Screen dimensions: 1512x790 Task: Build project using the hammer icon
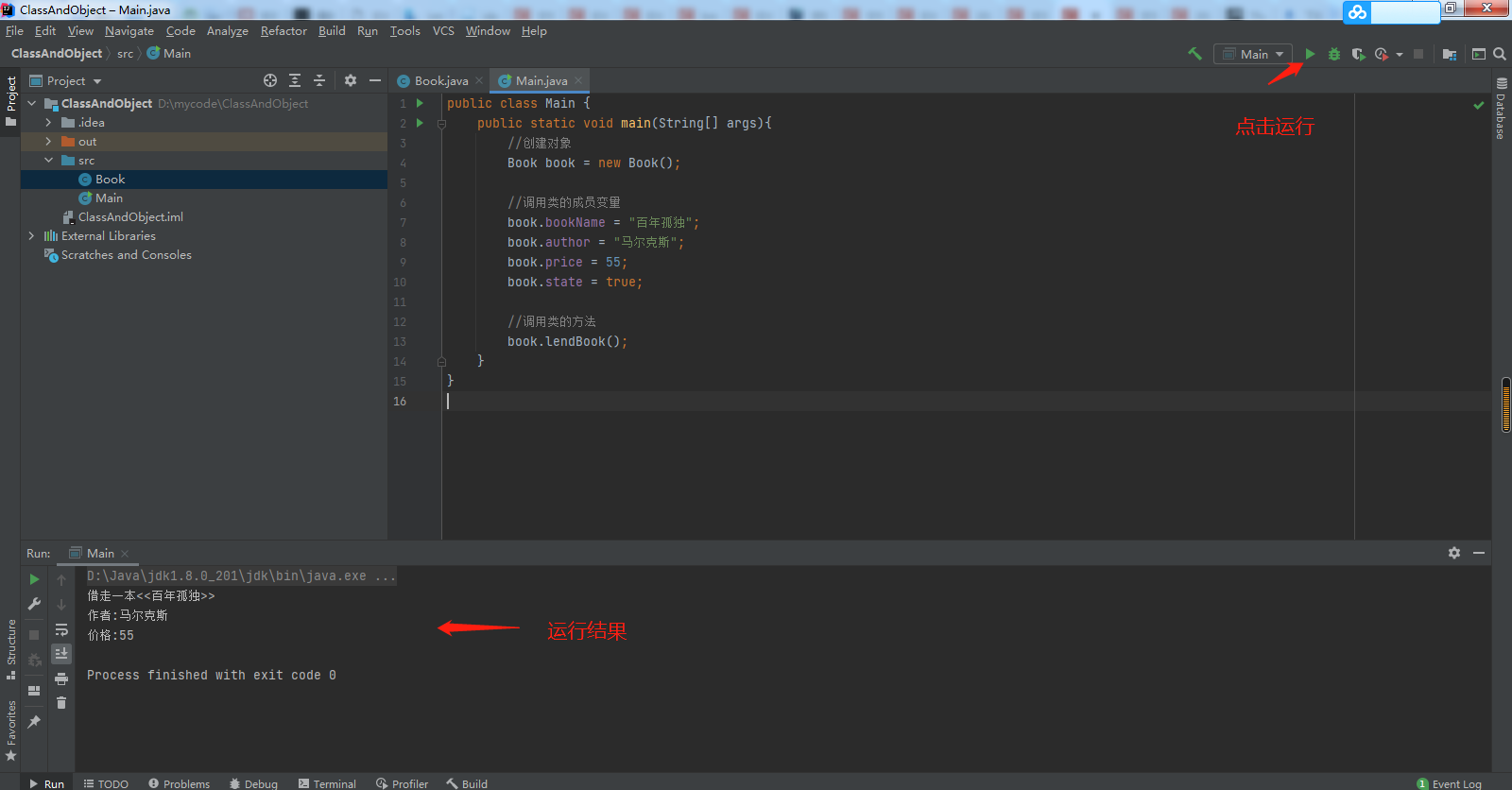1194,54
